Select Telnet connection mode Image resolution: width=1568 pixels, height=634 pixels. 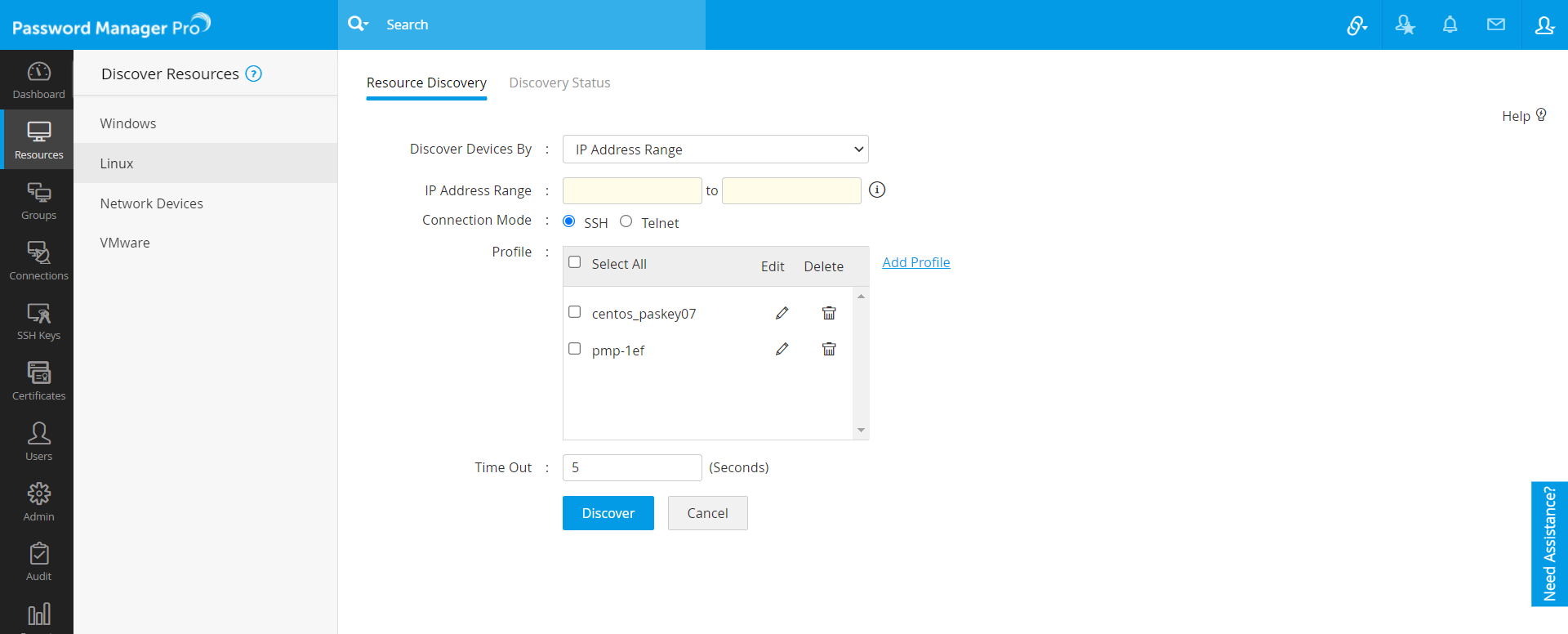click(x=626, y=221)
